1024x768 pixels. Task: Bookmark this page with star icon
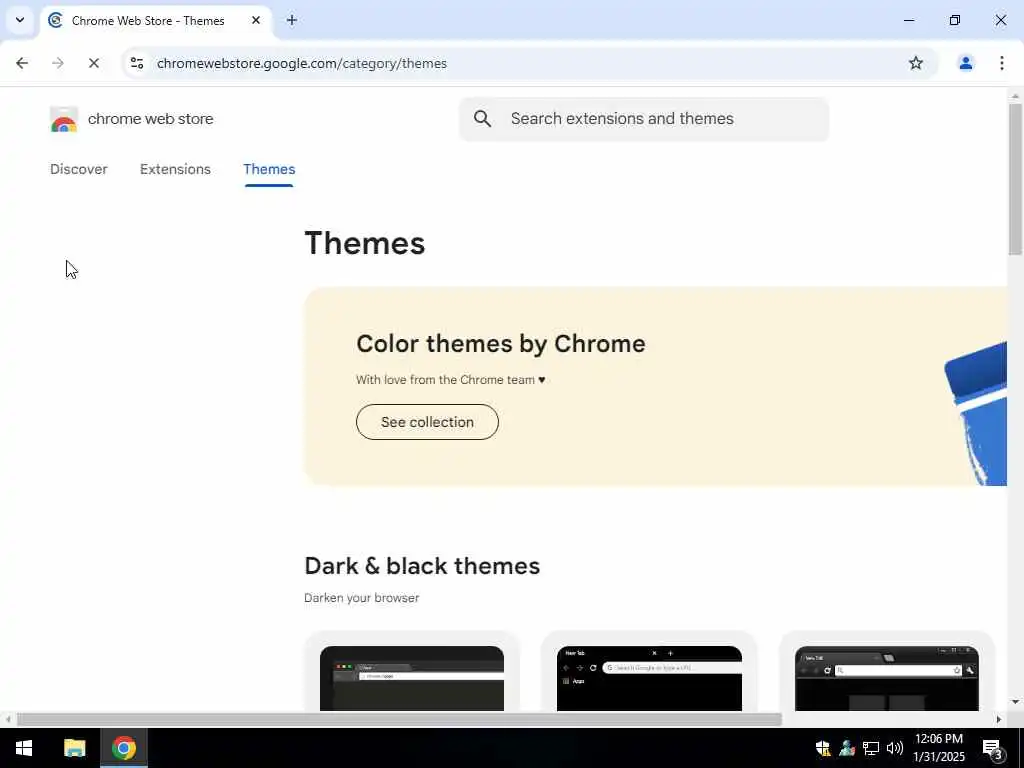click(916, 63)
